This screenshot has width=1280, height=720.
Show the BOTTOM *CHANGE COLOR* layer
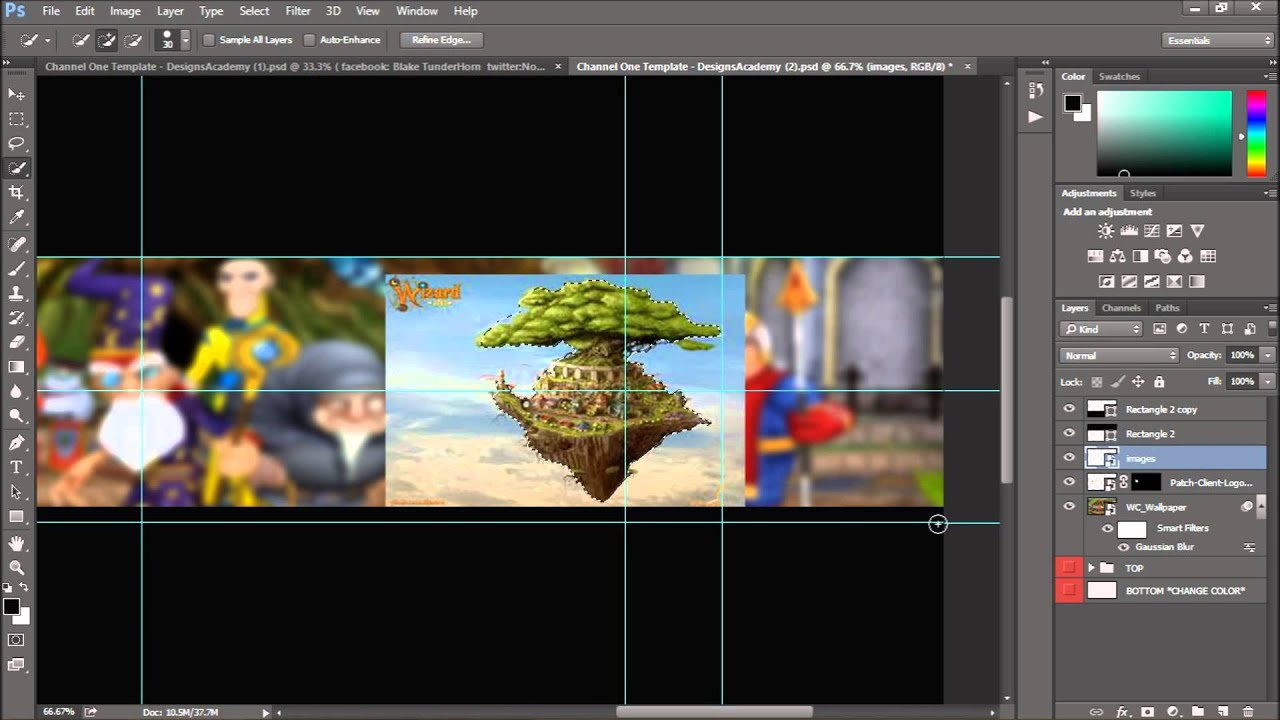[x=1069, y=591]
